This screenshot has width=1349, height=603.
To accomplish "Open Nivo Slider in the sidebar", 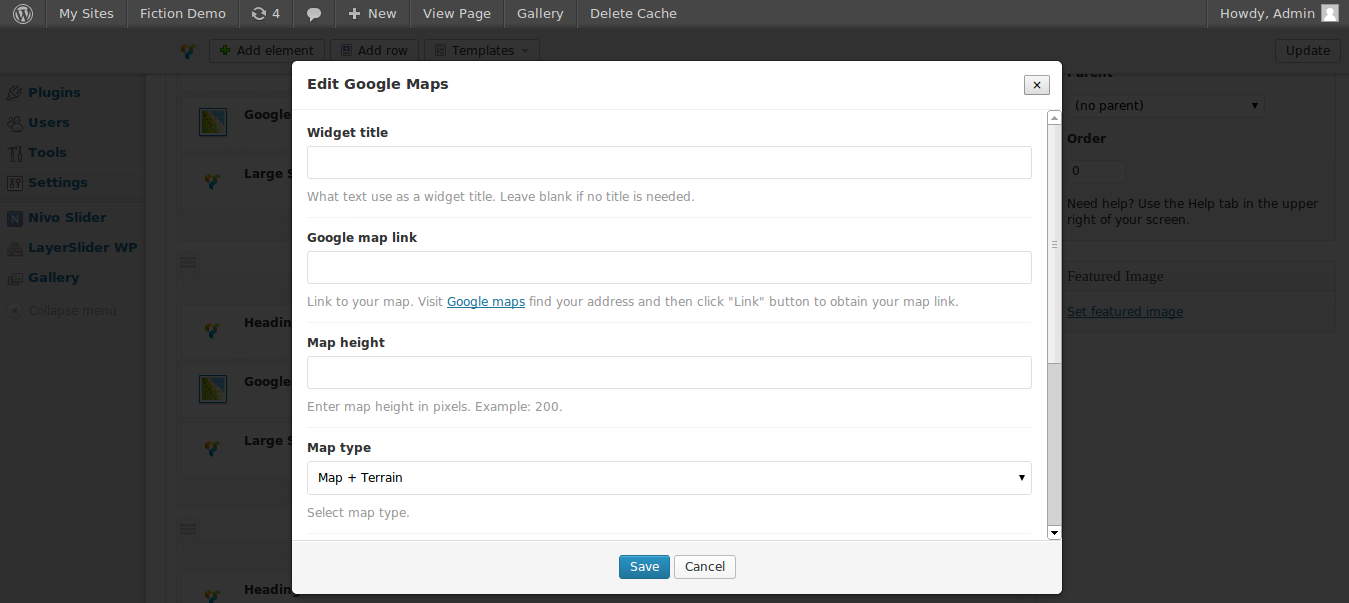I will [67, 218].
